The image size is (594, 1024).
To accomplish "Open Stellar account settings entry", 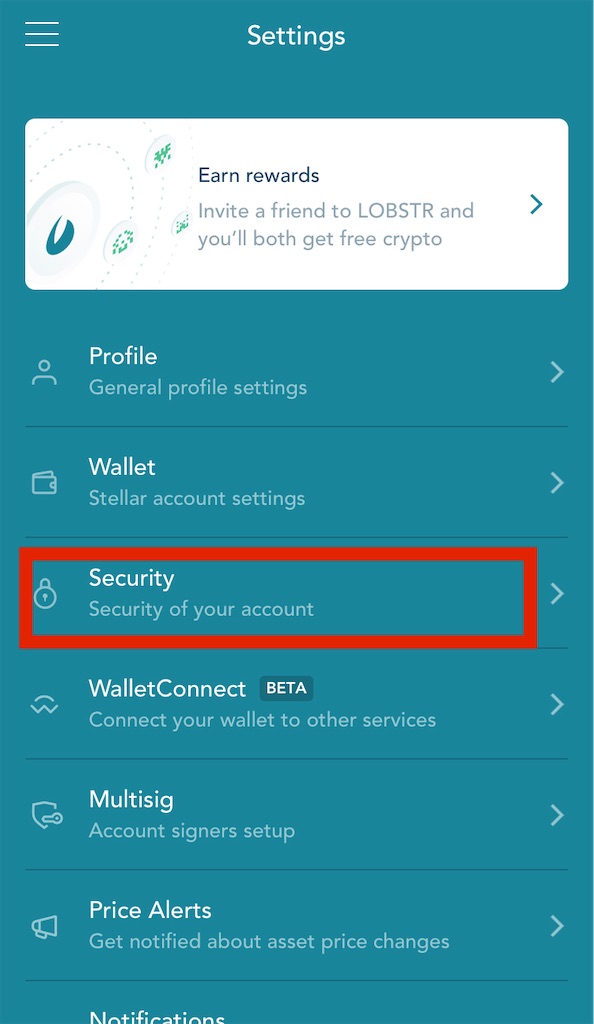I will (197, 498).
